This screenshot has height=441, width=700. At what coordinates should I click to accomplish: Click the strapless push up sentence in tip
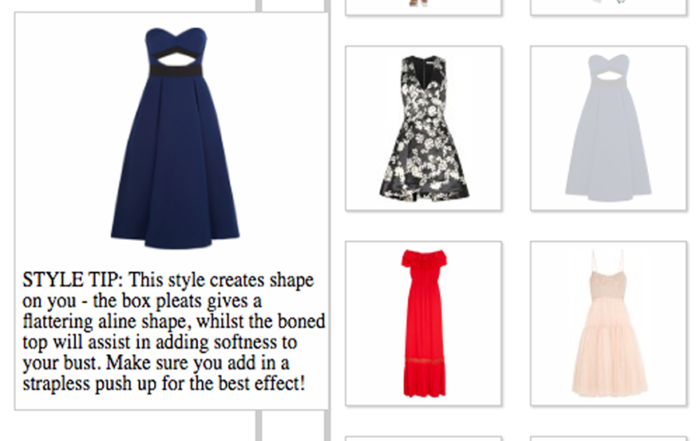[x=164, y=373]
